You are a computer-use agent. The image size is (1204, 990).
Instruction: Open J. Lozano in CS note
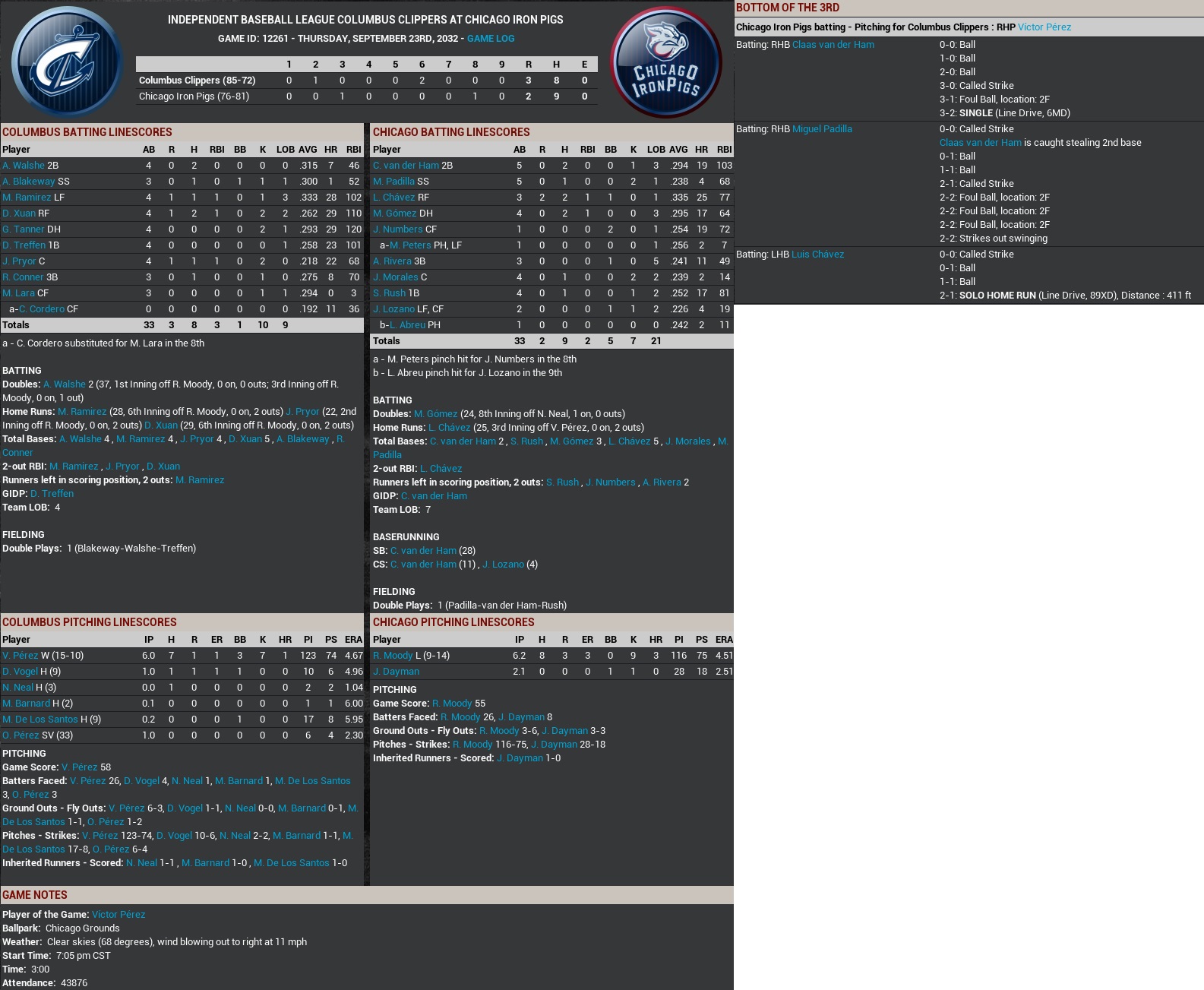point(503,565)
